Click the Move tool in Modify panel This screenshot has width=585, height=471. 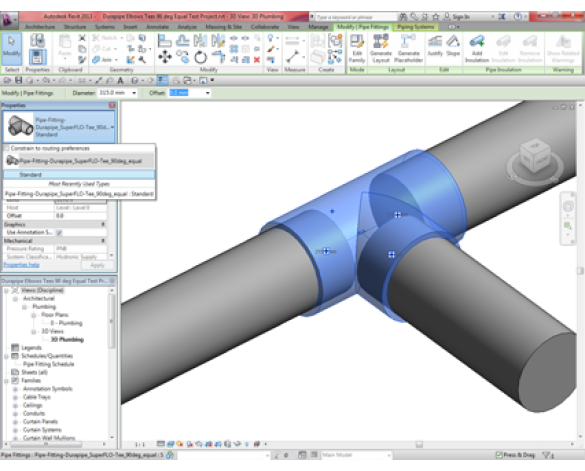pyautogui.click(x=165, y=57)
